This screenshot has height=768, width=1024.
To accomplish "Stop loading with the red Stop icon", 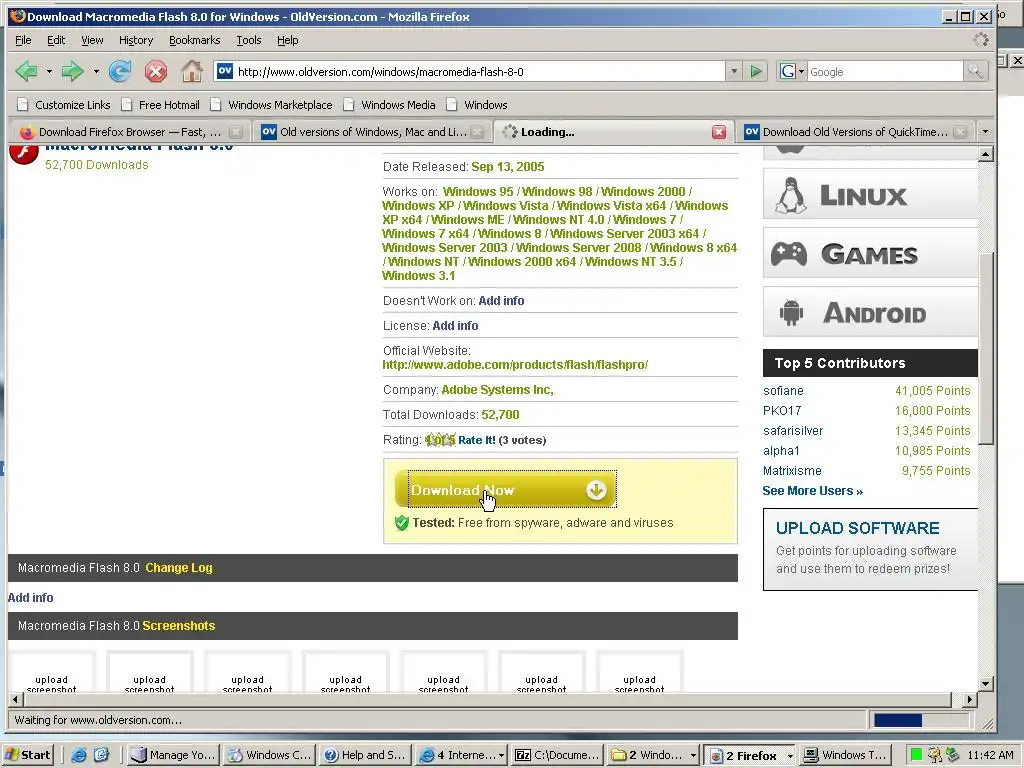I will 155,71.
